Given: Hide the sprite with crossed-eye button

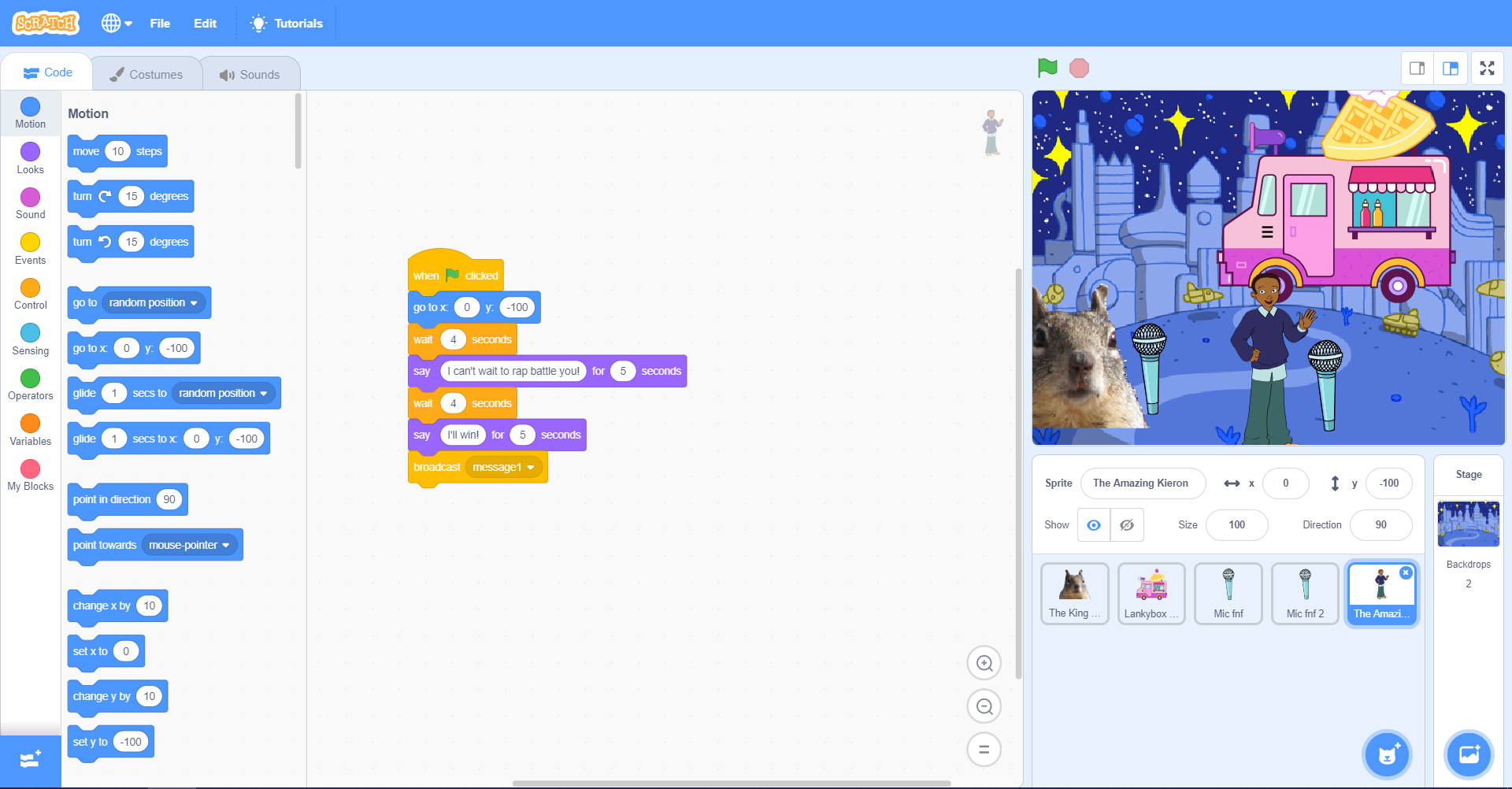Looking at the screenshot, I should 1127,525.
